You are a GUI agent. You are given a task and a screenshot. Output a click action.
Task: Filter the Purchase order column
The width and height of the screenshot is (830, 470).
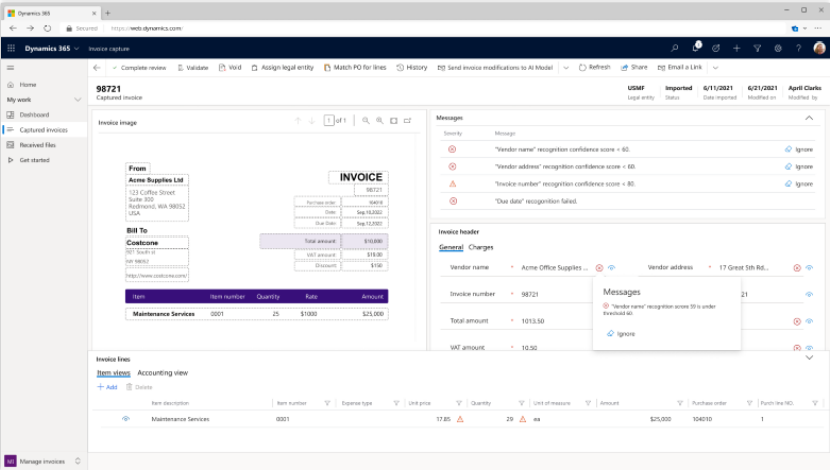(749, 403)
